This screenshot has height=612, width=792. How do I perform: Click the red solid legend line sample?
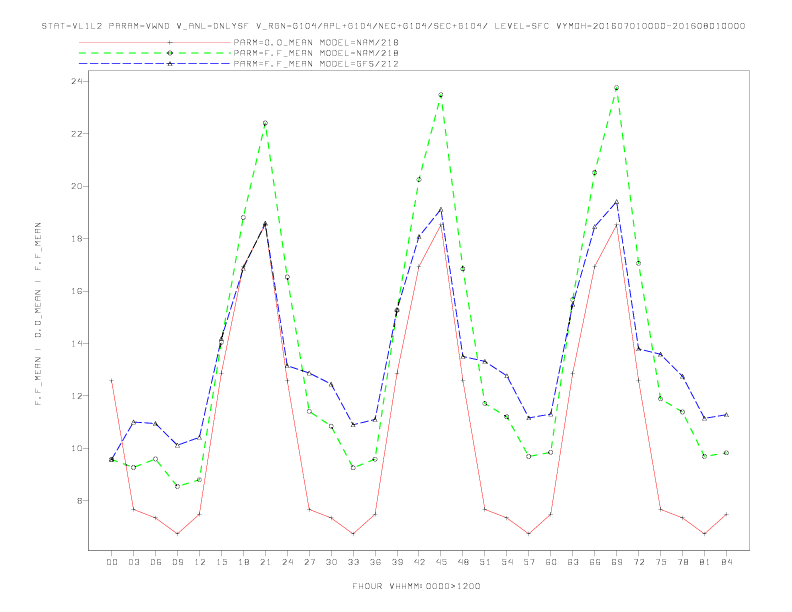pos(155,42)
